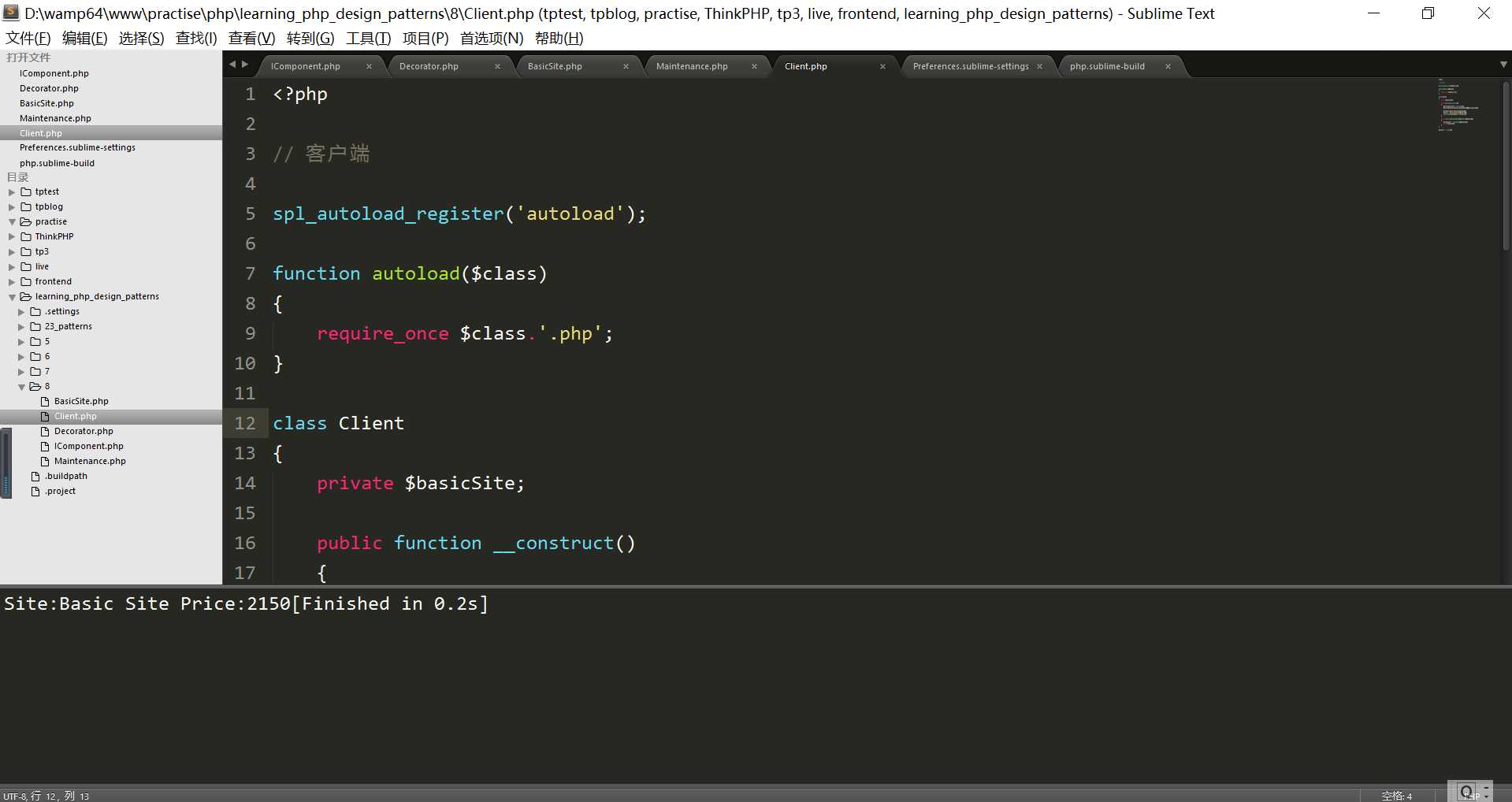Switch to the Maintenance.php tab
Viewport: 1512px width, 802px height.
point(692,66)
